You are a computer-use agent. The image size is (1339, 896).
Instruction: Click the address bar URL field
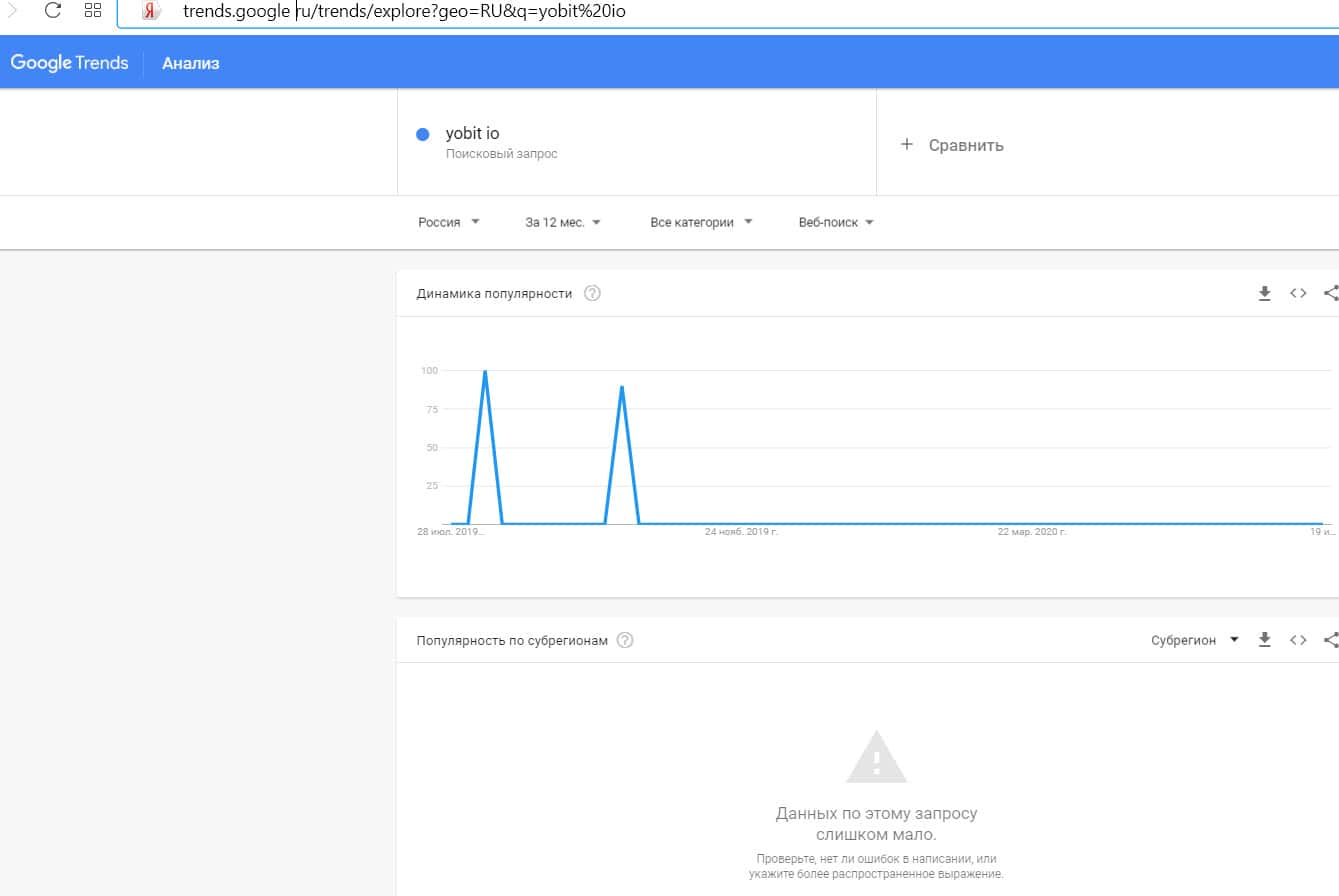tap(727, 13)
